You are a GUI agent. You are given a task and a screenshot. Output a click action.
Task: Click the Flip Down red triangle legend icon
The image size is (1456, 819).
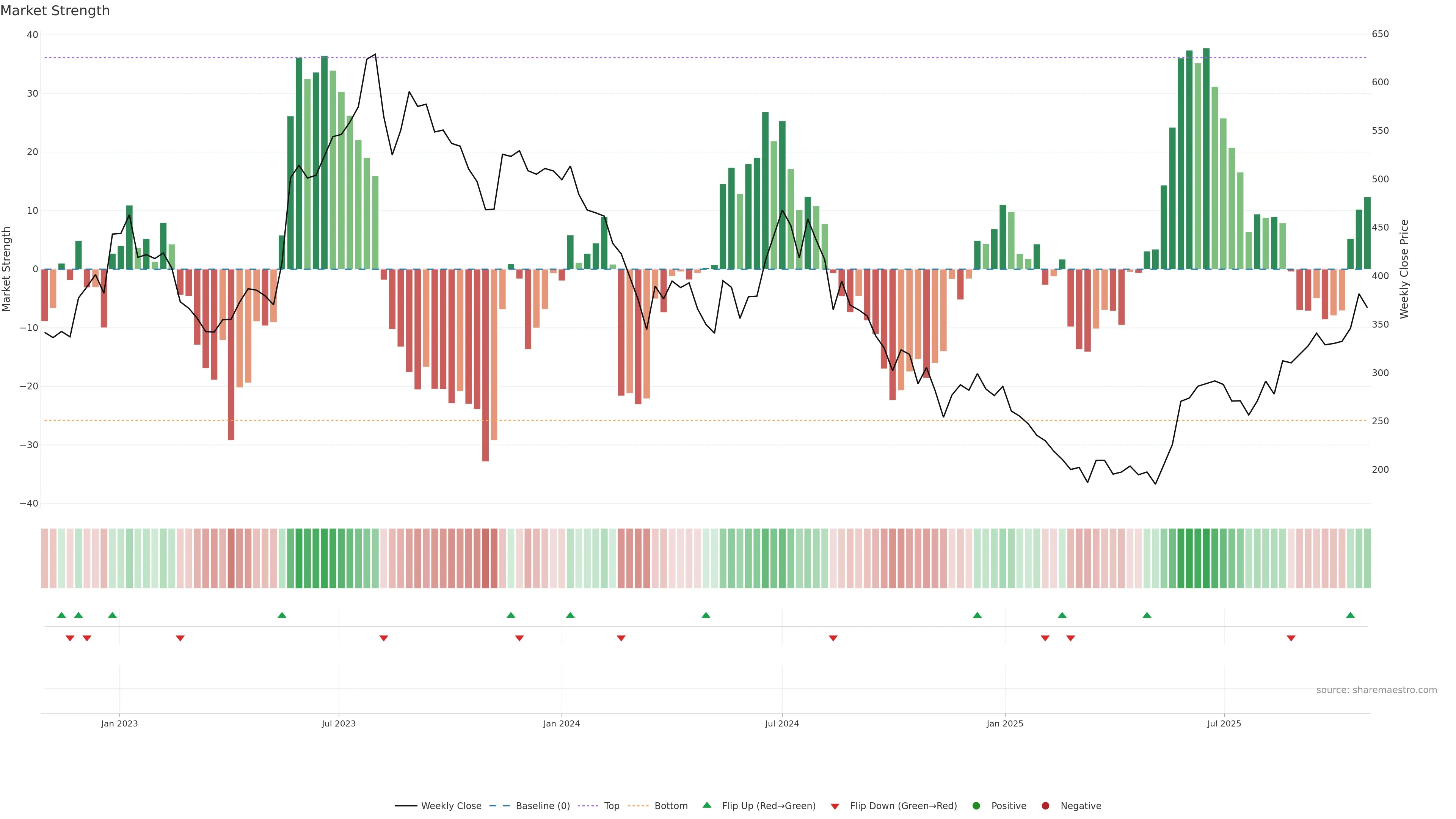(835, 806)
